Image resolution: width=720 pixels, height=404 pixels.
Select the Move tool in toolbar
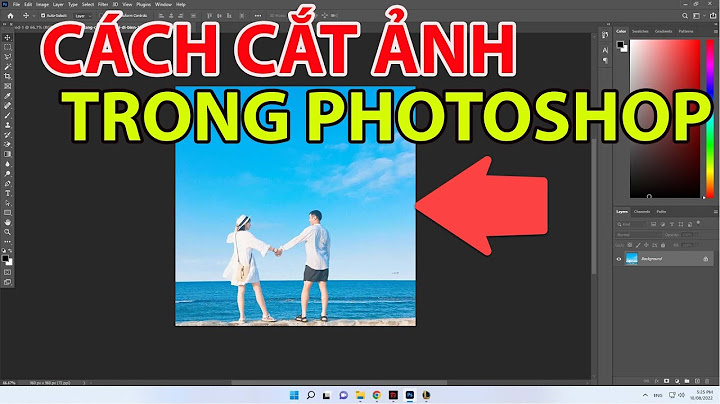[7, 38]
